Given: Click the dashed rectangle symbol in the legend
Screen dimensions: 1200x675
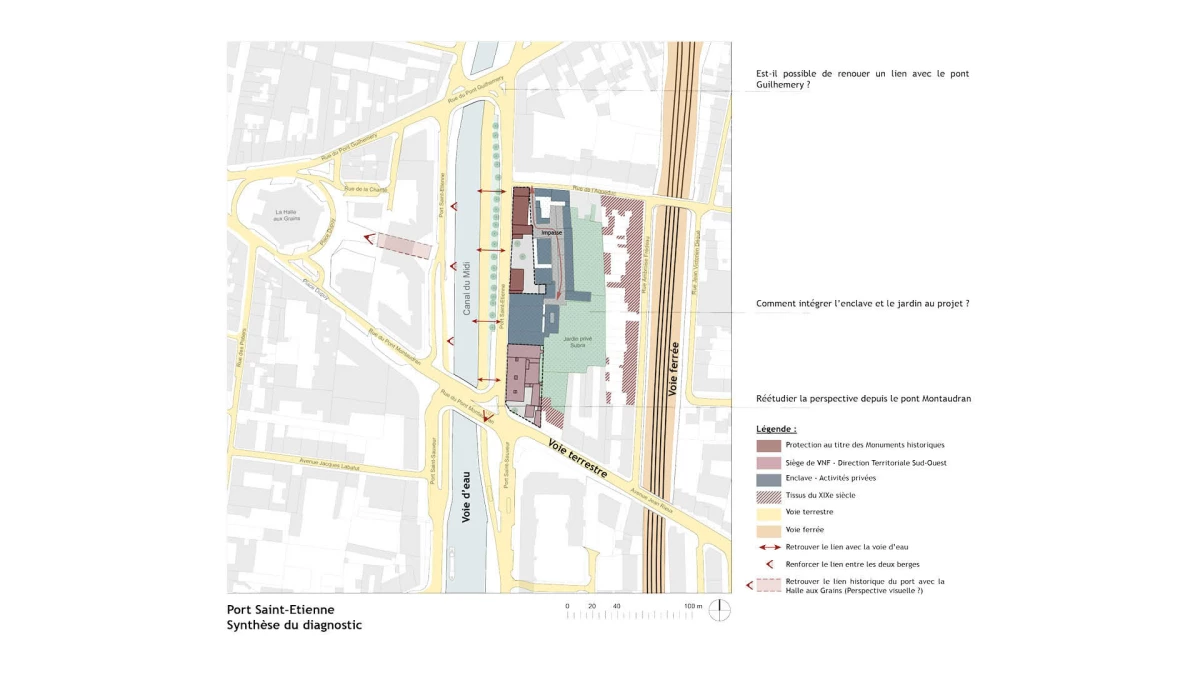Looking at the screenshot, I should pos(768,585).
